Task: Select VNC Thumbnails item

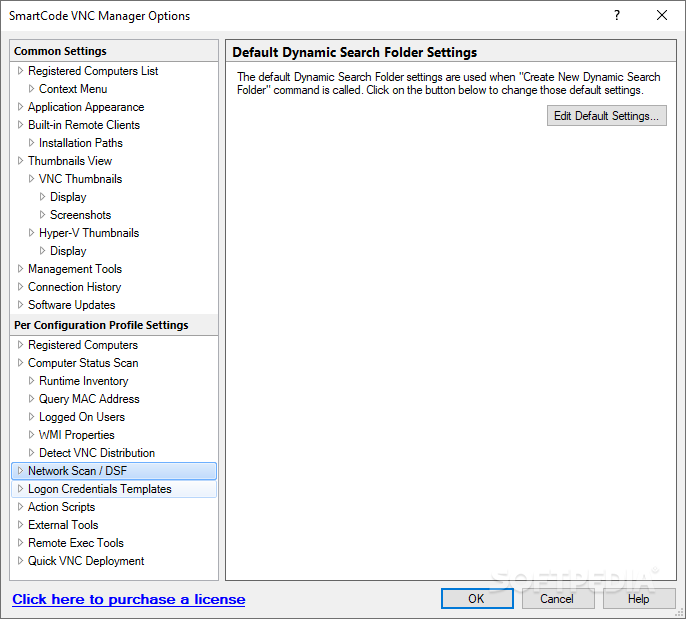Action: [x=80, y=178]
